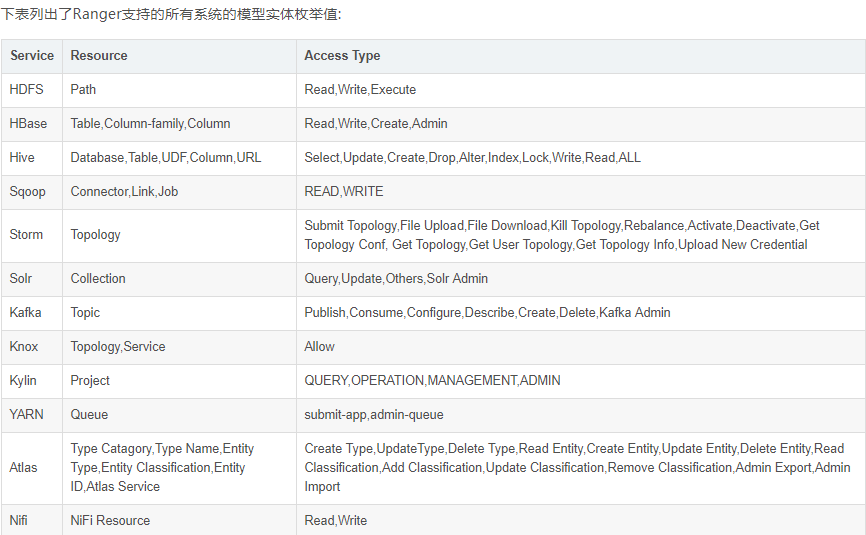Click the HBase service cell
The image size is (866, 535).
click(32, 124)
